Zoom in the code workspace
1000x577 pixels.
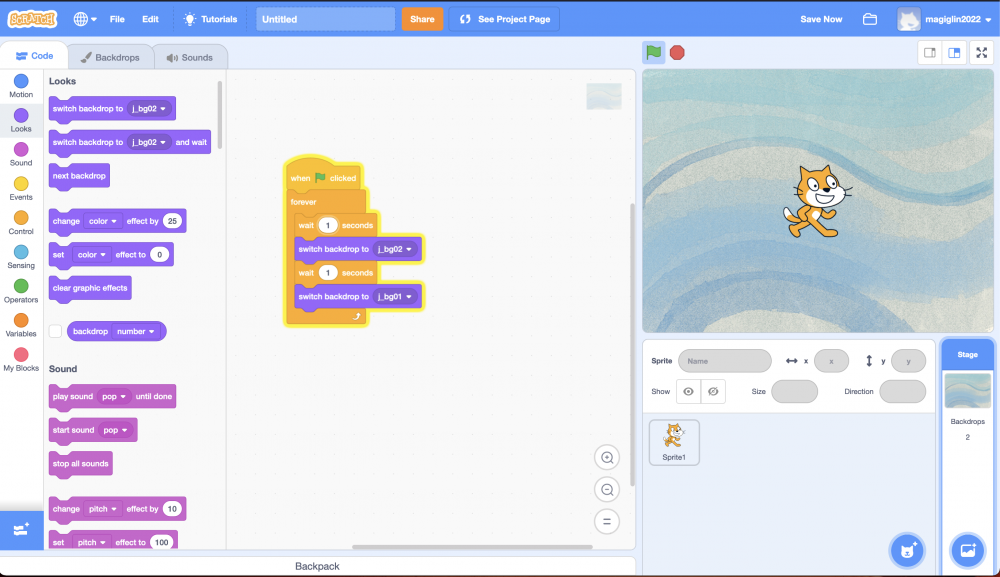(x=607, y=457)
